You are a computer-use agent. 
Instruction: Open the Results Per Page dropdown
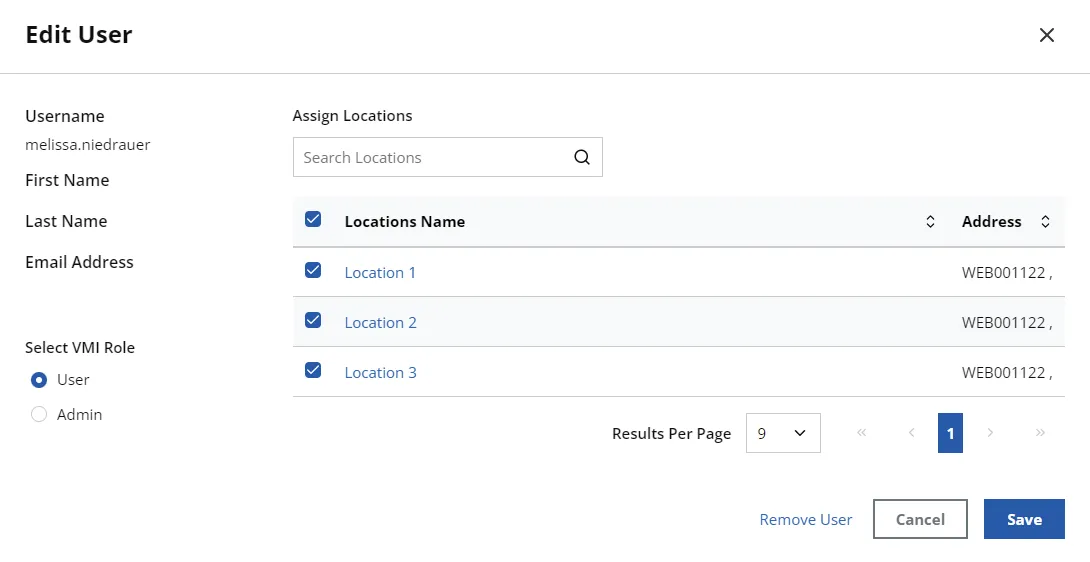[783, 433]
